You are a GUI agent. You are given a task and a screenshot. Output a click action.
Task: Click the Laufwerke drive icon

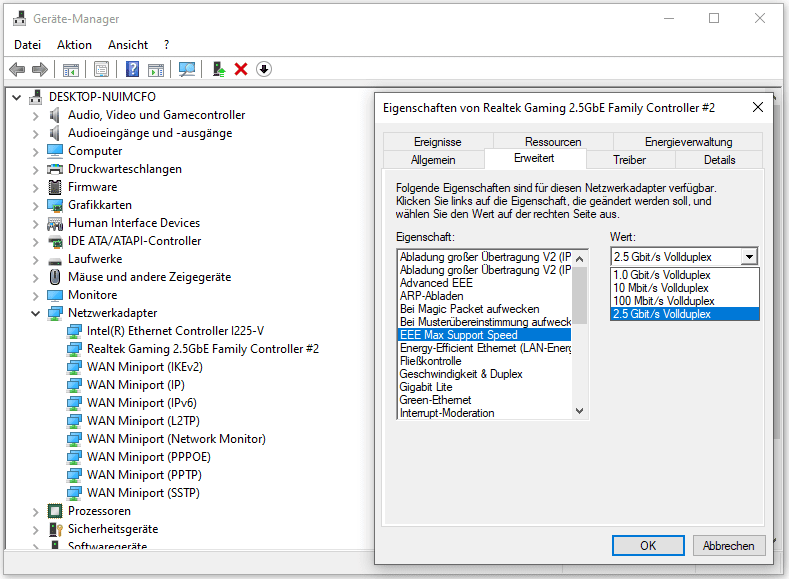(x=55, y=260)
